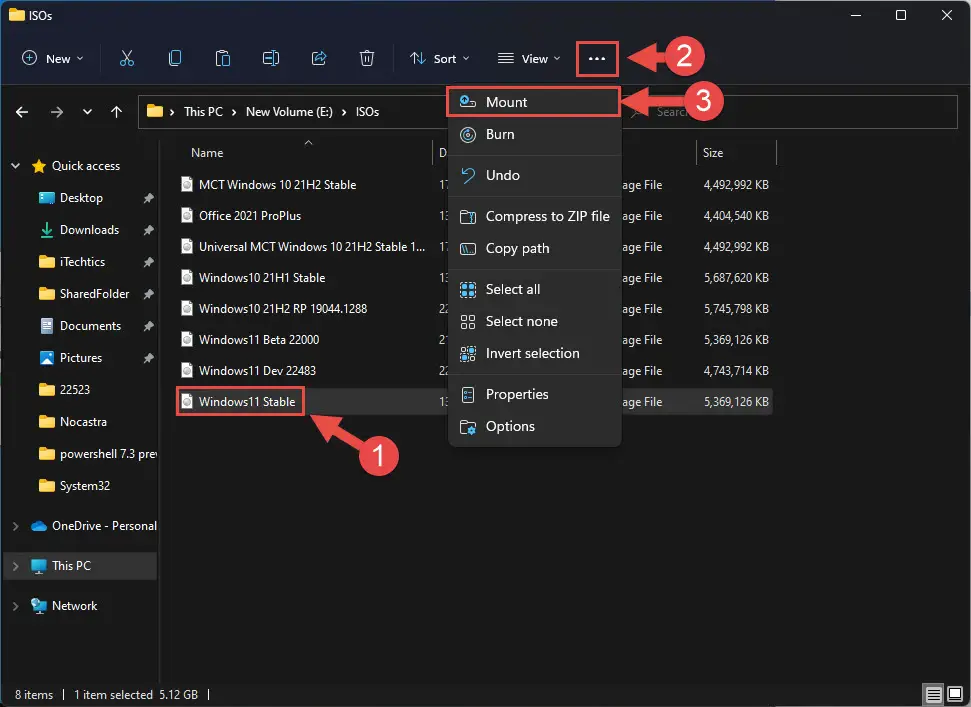The width and height of the screenshot is (971, 707).
Task: Switch to large thumbnails view icon
Action: pos(954,694)
